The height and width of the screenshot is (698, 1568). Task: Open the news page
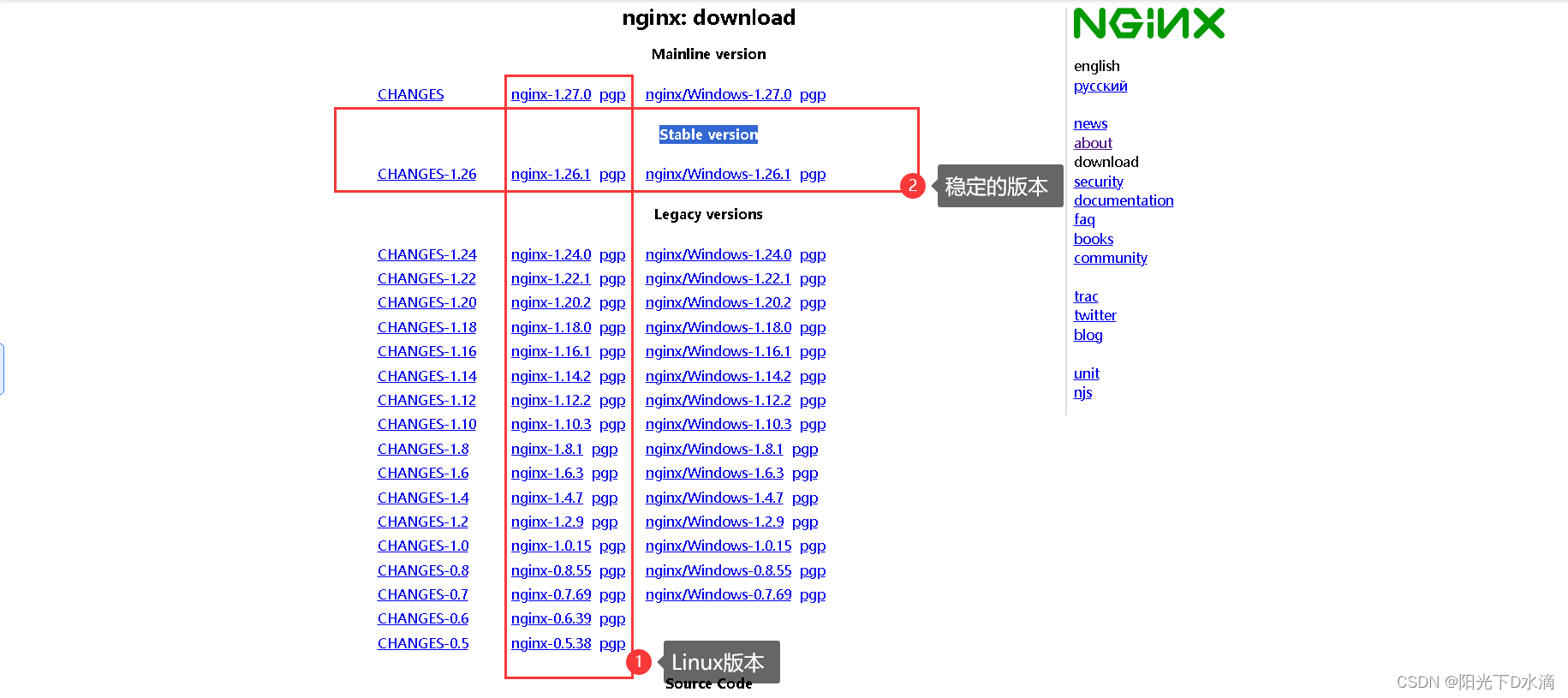pyautogui.click(x=1090, y=123)
